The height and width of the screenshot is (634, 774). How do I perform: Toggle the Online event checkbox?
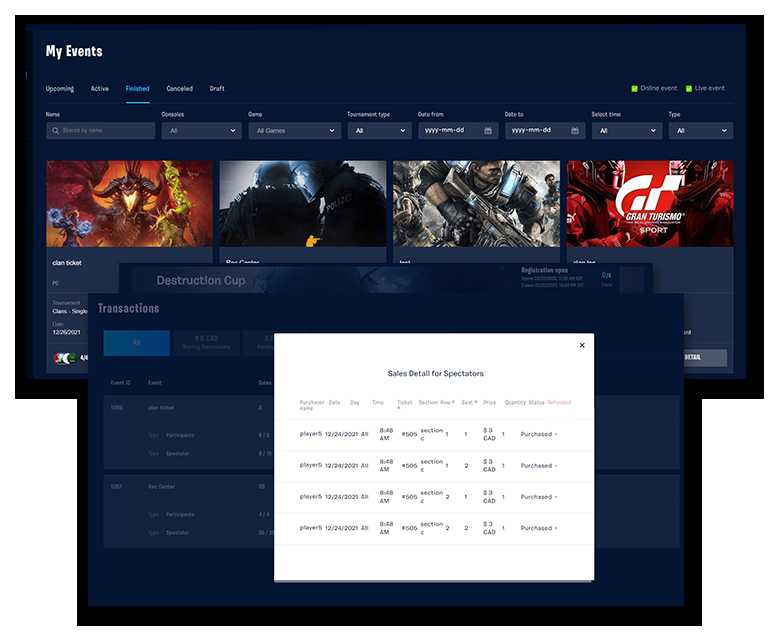(635, 88)
